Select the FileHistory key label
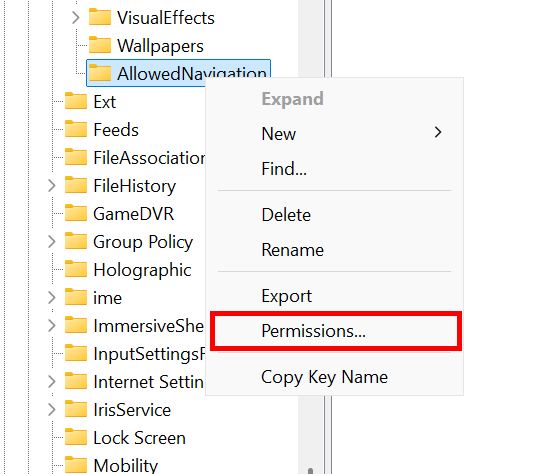This screenshot has height=474, width=557. tap(134, 186)
